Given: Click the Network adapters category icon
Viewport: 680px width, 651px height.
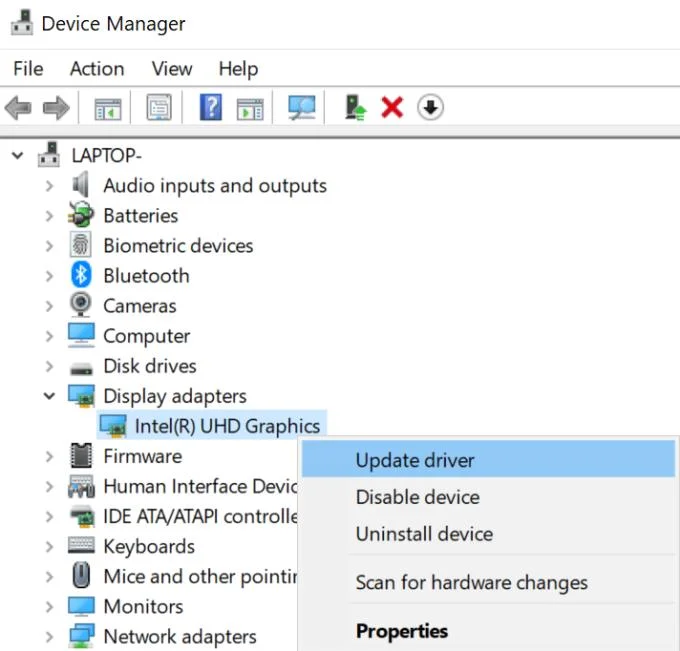Looking at the screenshot, I should click(82, 636).
